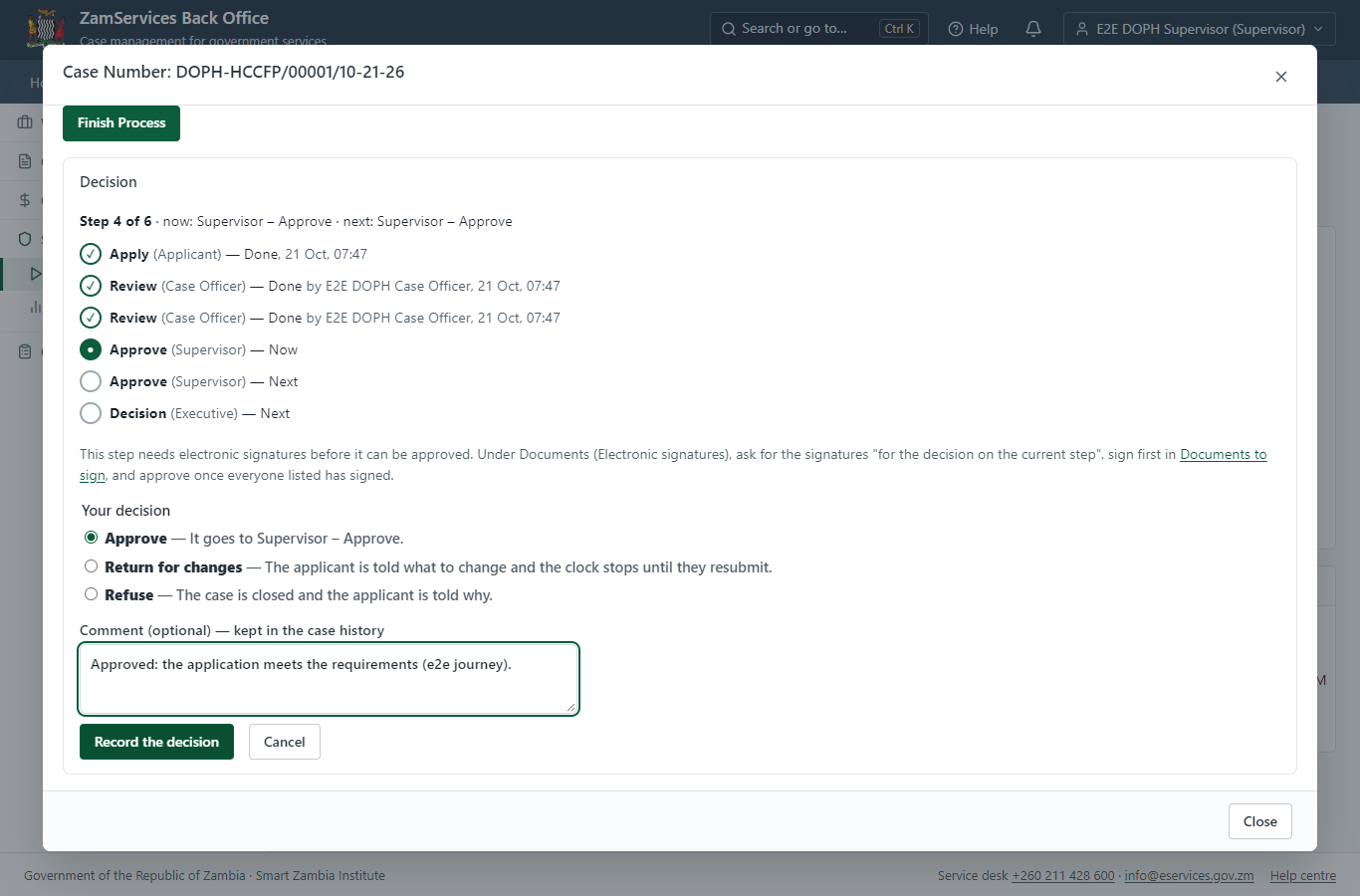The height and width of the screenshot is (896, 1360).
Task: Open the briefcase icon in the sidebar
Action: click(x=25, y=122)
